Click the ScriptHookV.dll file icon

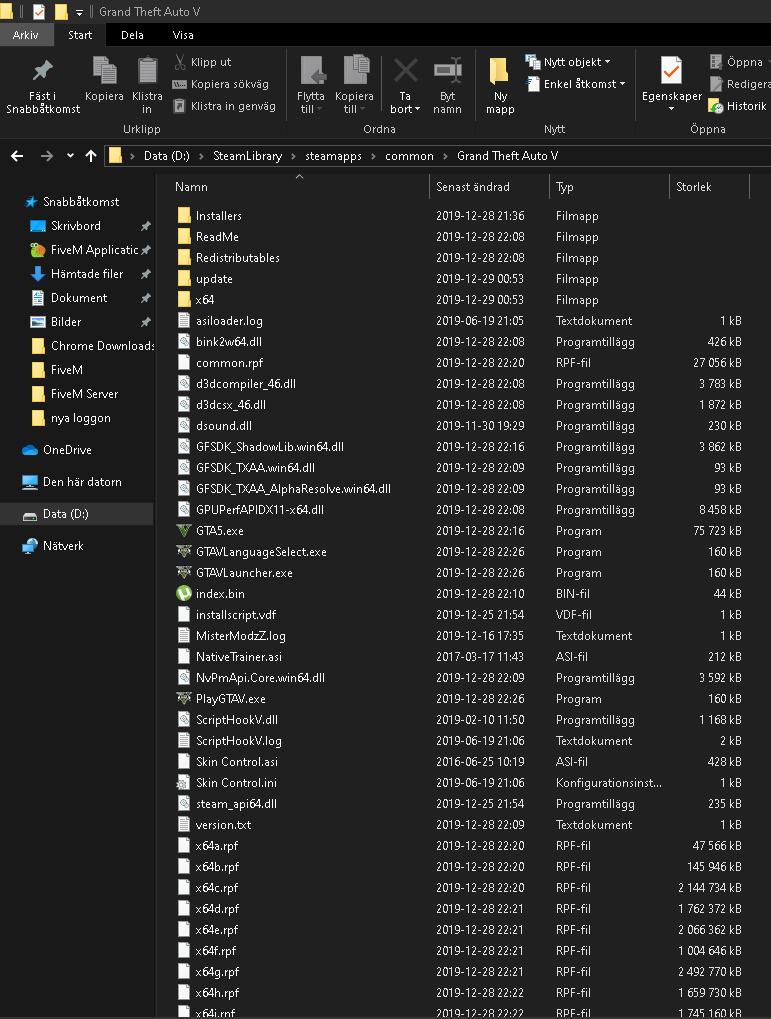[x=184, y=719]
